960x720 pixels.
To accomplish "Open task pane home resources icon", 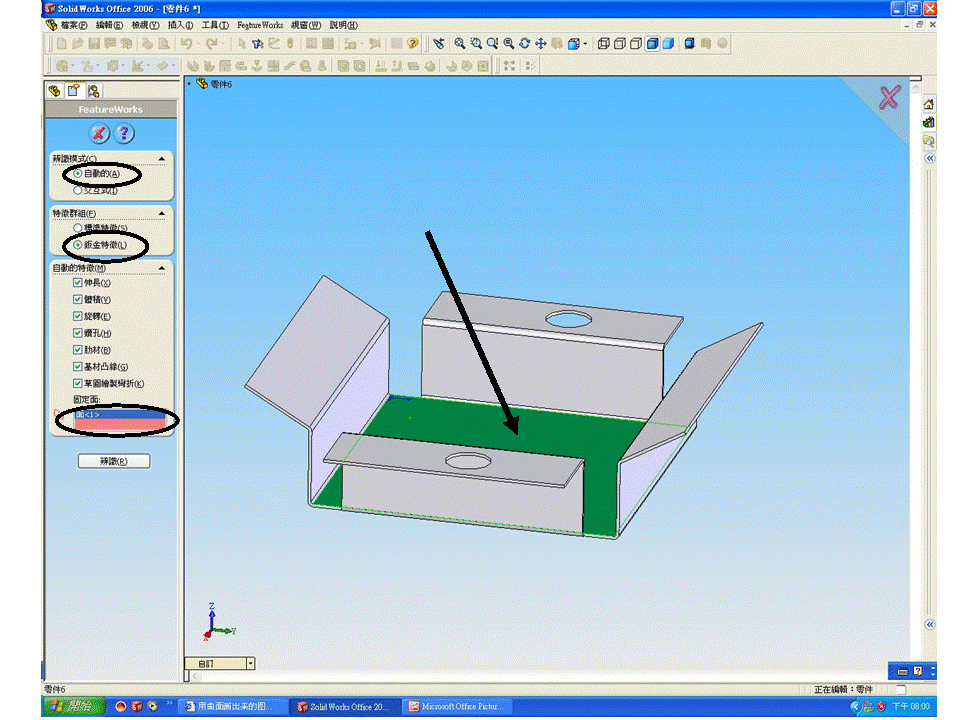I will click(x=929, y=104).
